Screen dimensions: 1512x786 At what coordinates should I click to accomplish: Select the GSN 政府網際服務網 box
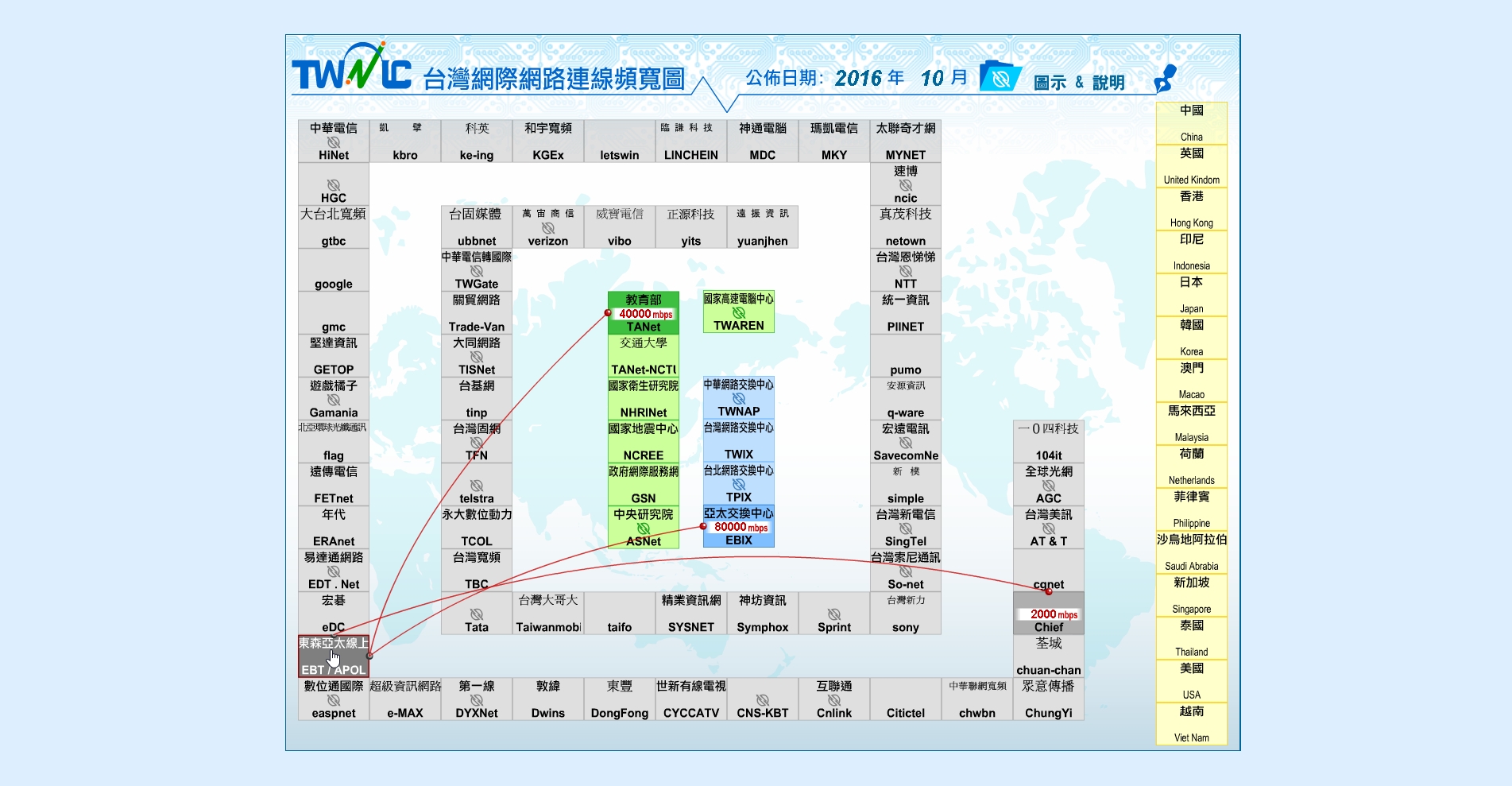[x=644, y=485]
